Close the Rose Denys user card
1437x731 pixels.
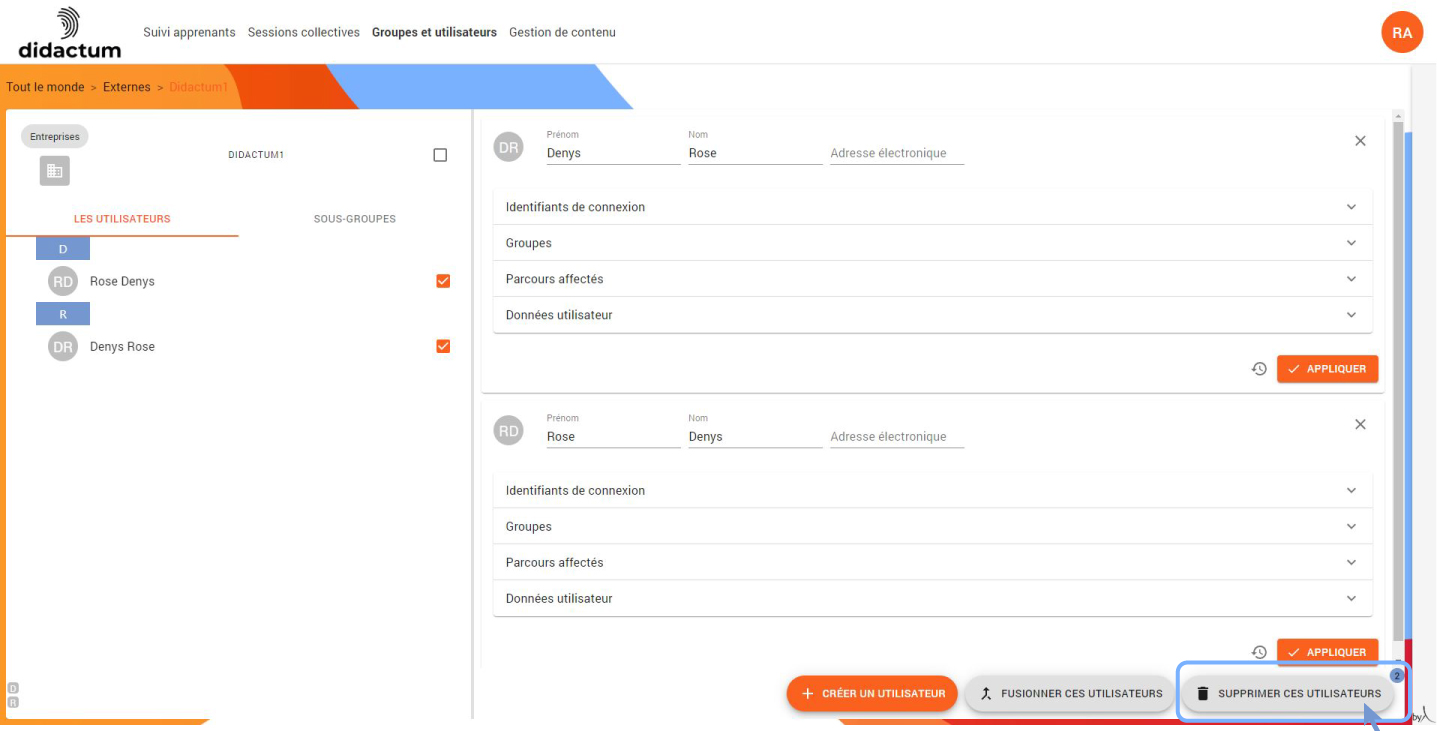[1360, 424]
